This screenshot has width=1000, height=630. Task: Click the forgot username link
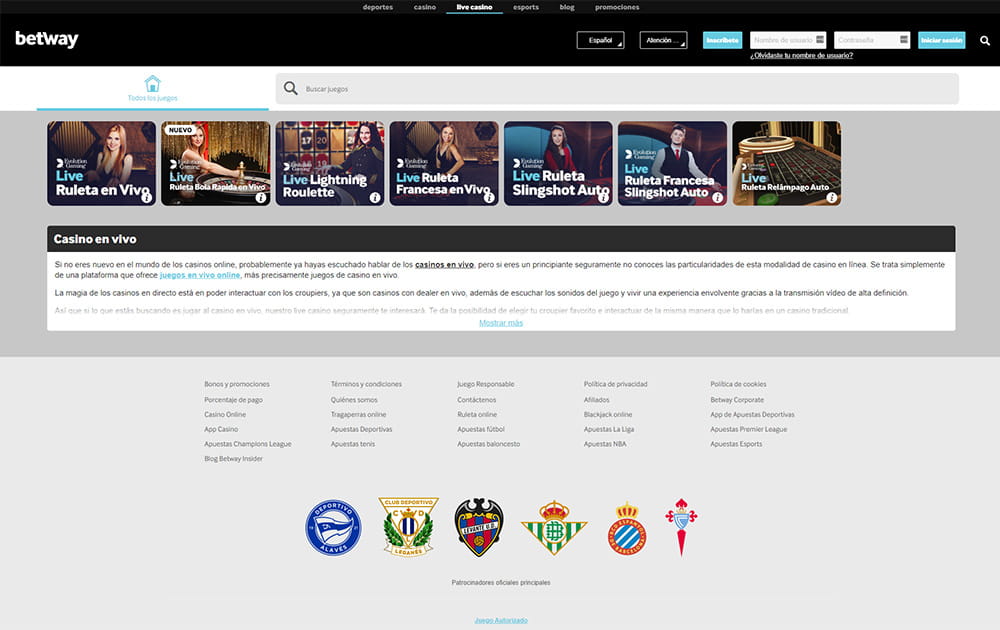point(802,55)
